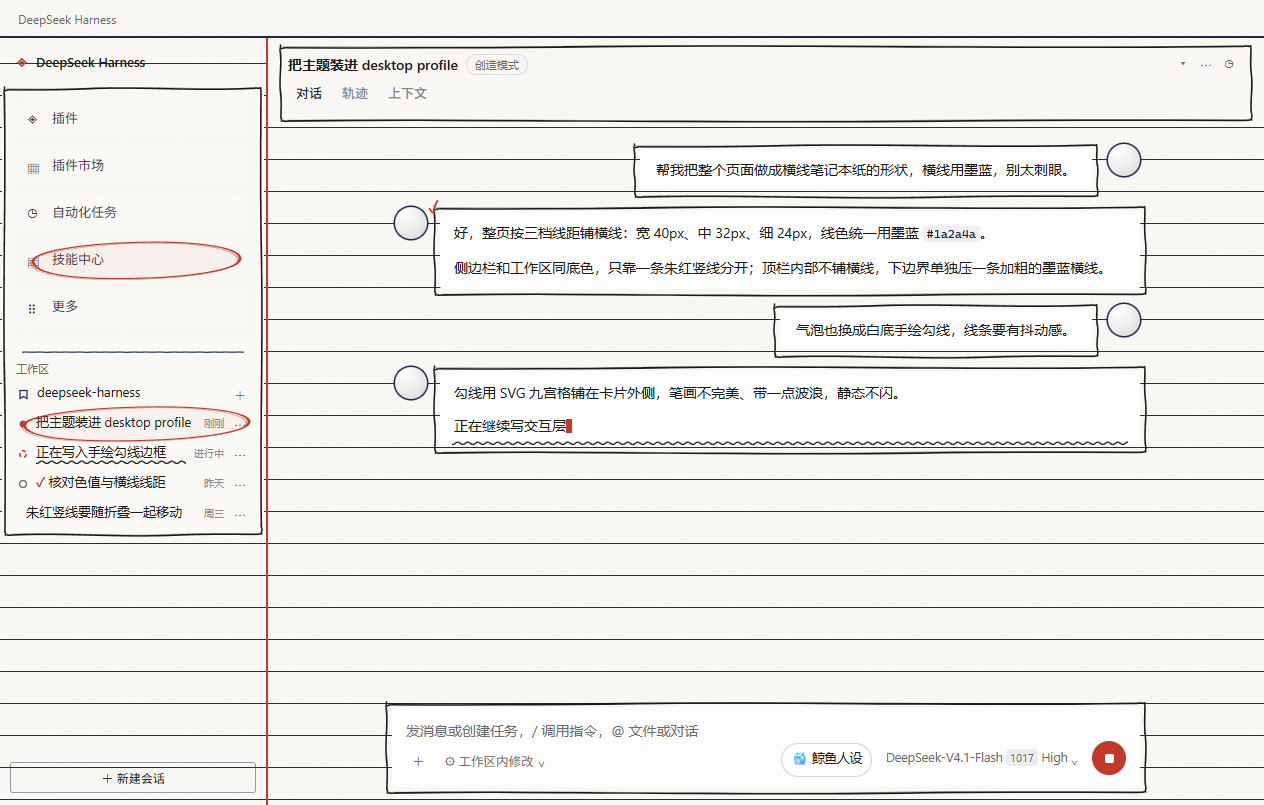Screen dimensions: 1264x805
Task: Open the 正在写入手绘勾线边框 session
Action: (132, 453)
